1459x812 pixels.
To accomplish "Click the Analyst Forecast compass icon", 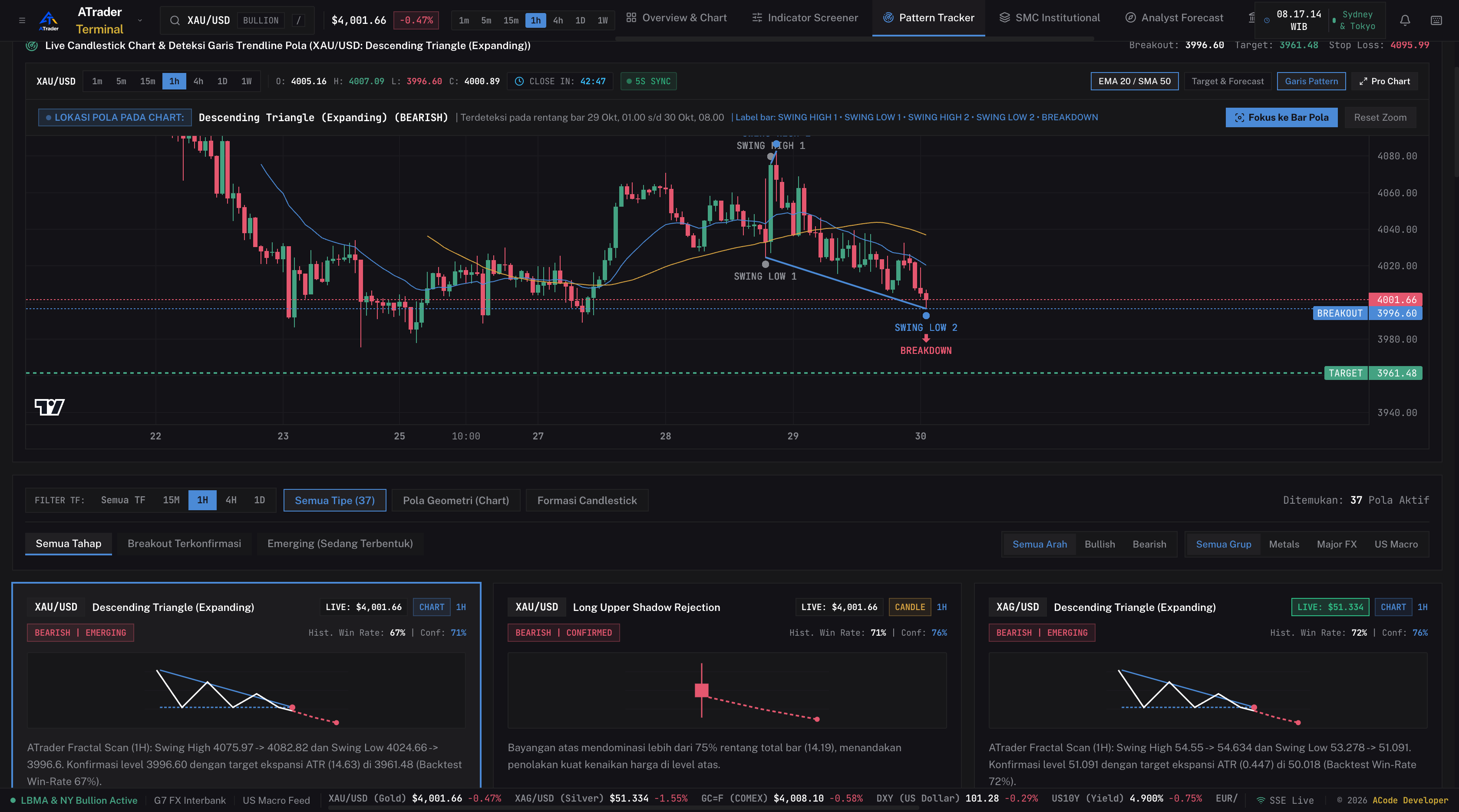I will point(1130,17).
